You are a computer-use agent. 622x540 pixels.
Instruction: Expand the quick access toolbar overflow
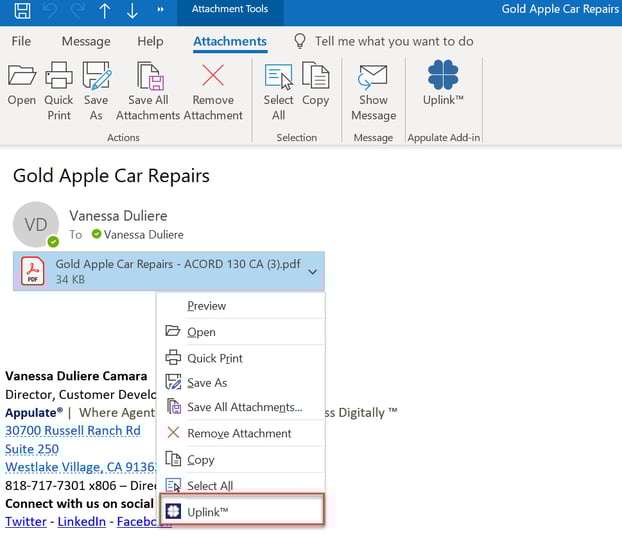pos(160,10)
